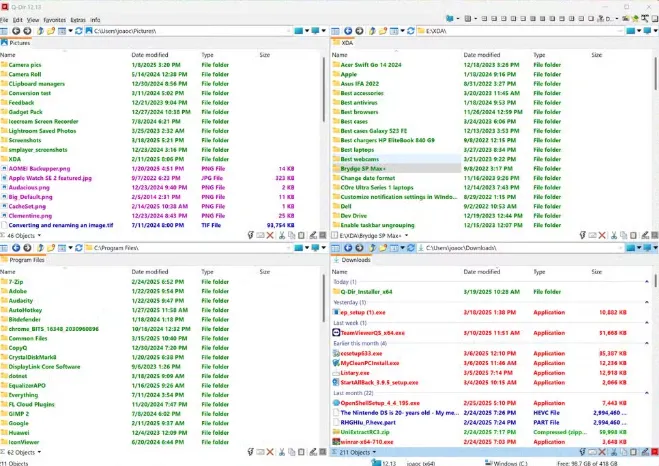The height and width of the screenshot is (466, 659).
Task: Create new folder in the XDA pane
Action: click(x=383, y=31)
